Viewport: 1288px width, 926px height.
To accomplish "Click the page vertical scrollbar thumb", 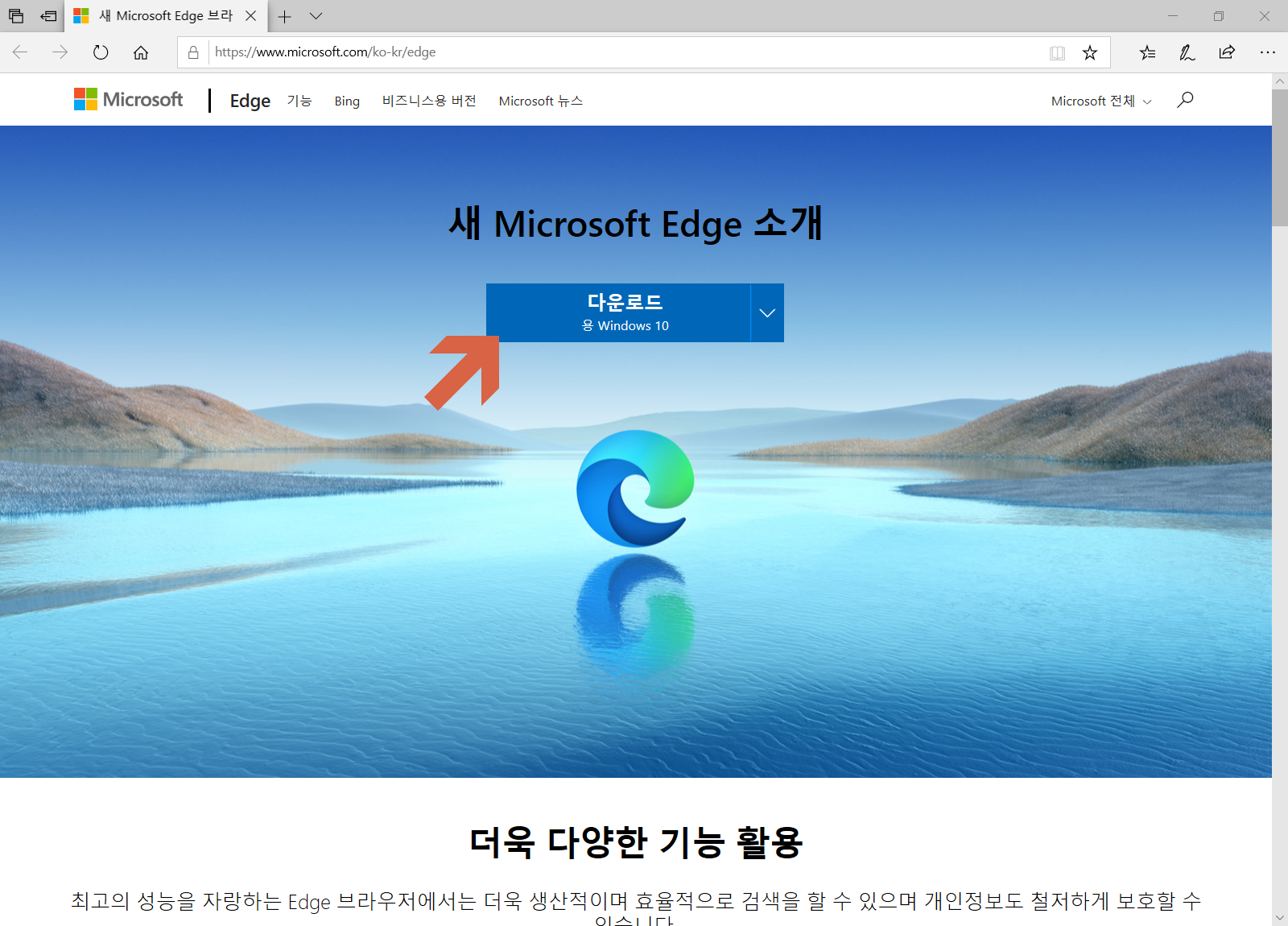I will click(1280, 158).
